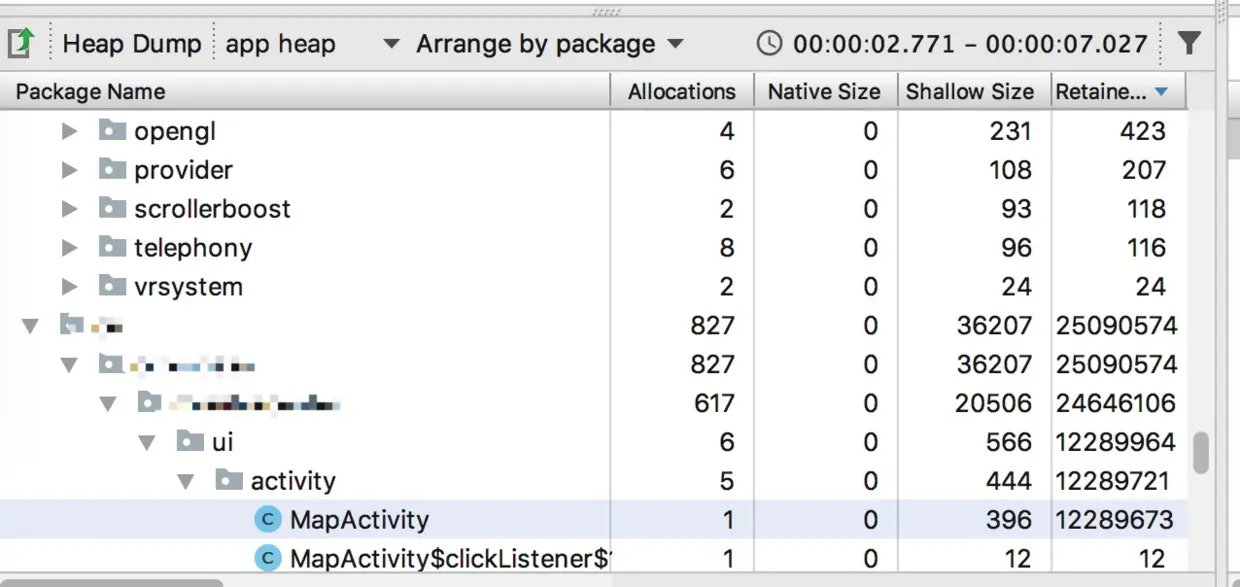Viewport: 1240px width, 587px height.
Task: Click the telephony package folder icon
Action: (x=113, y=247)
